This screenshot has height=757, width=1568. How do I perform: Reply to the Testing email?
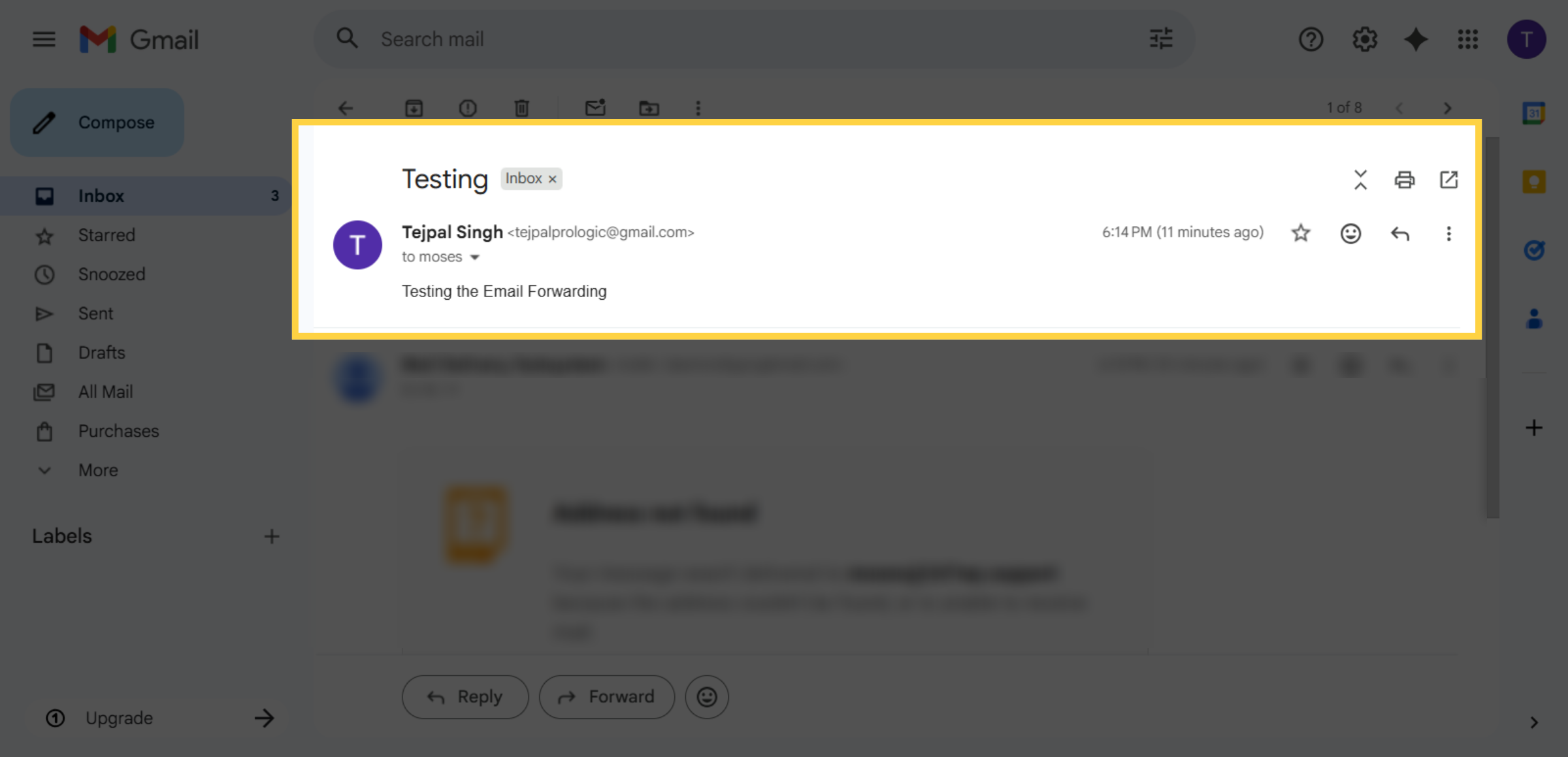(465, 696)
